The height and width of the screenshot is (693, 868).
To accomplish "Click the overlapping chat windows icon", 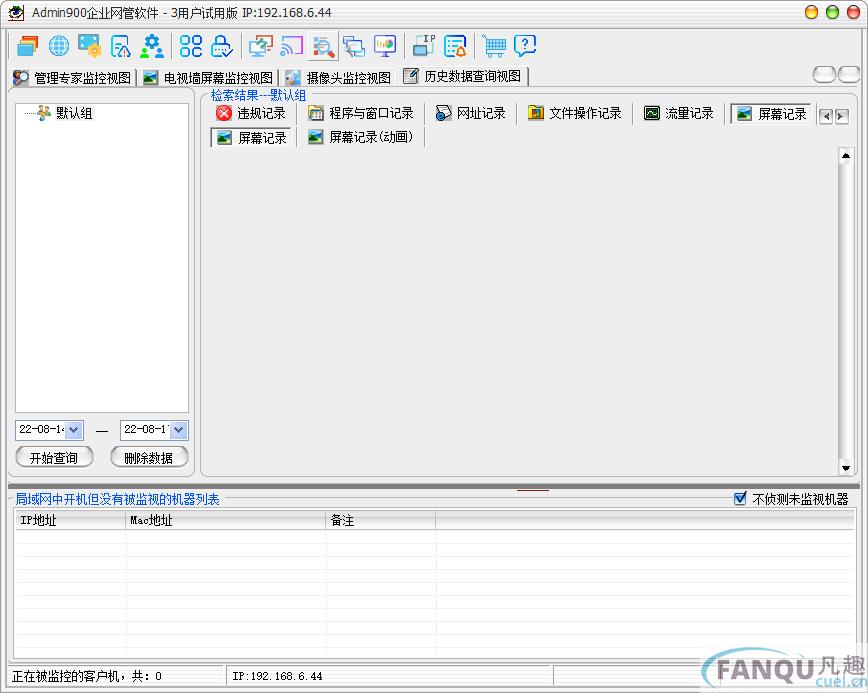I will 354,46.
